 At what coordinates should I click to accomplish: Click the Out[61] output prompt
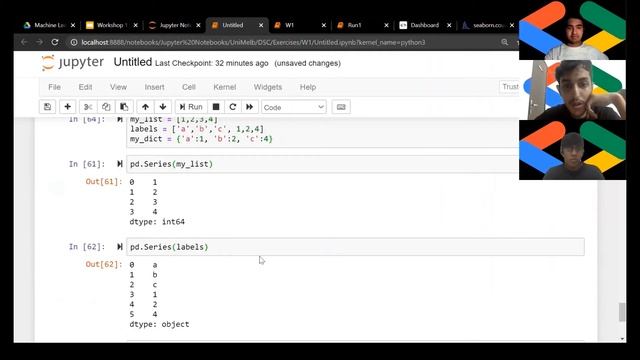[x=104, y=181]
